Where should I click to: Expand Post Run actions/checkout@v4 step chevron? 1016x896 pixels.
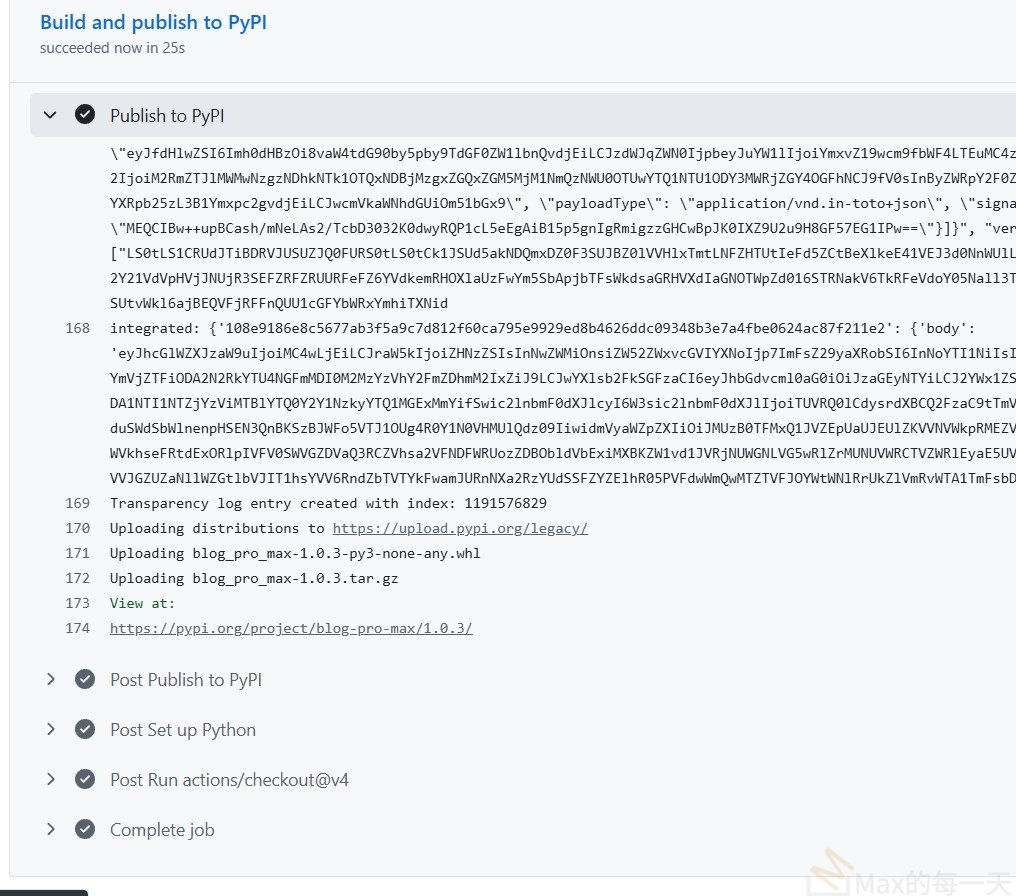pyautogui.click(x=50, y=779)
